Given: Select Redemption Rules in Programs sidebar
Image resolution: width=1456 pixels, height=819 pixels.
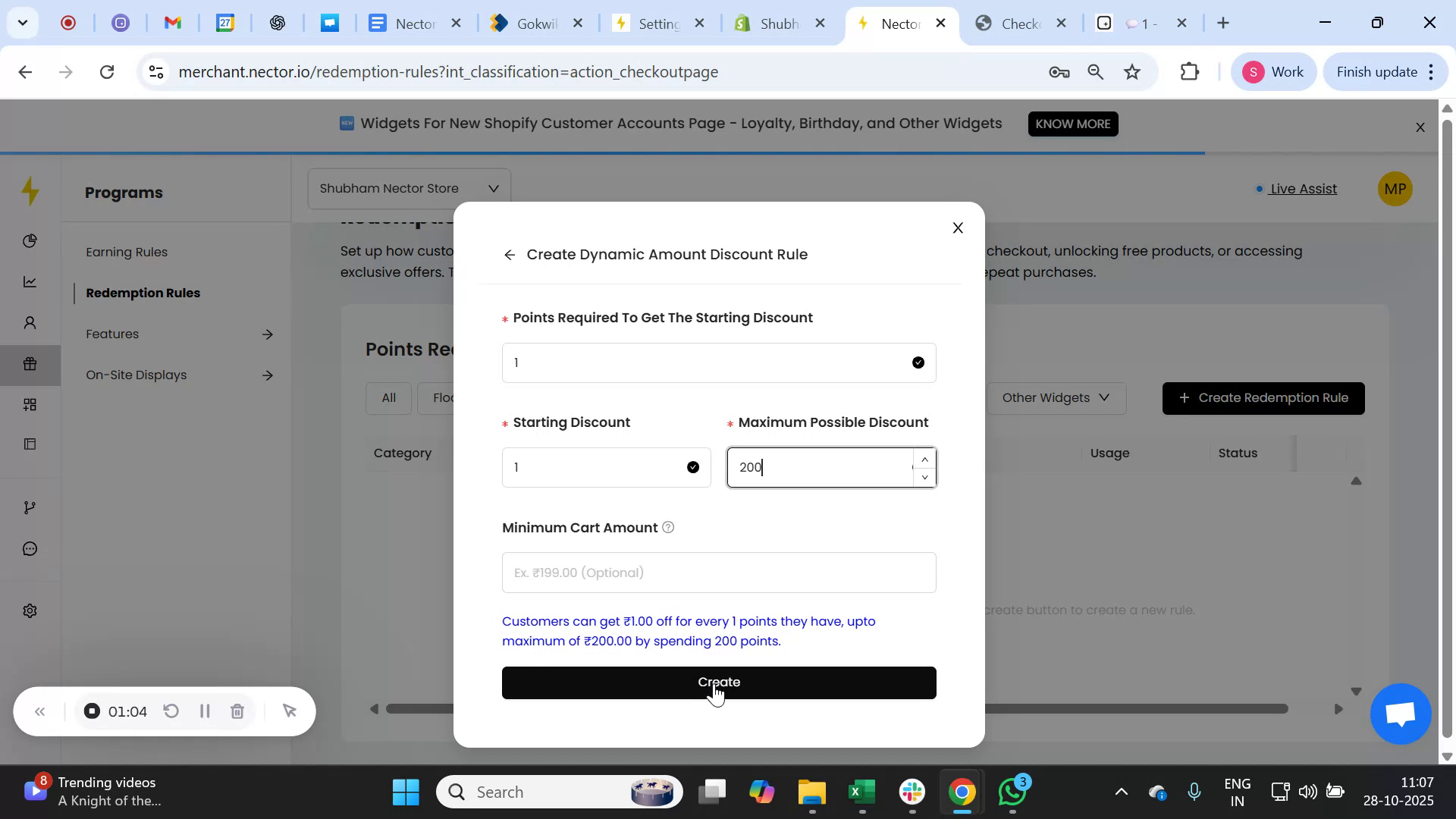Looking at the screenshot, I should point(143,293).
